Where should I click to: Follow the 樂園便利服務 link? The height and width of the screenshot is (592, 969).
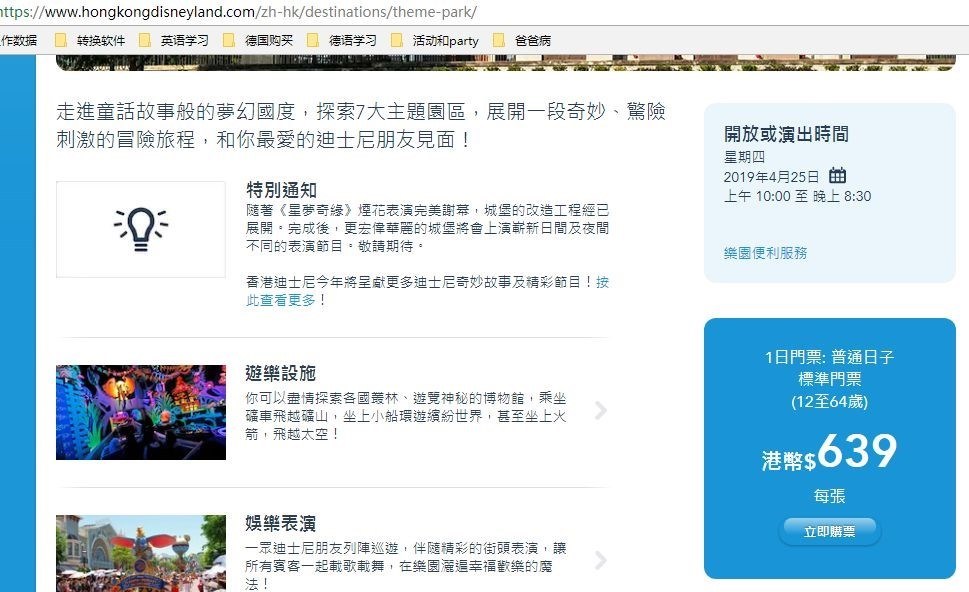[x=765, y=253]
